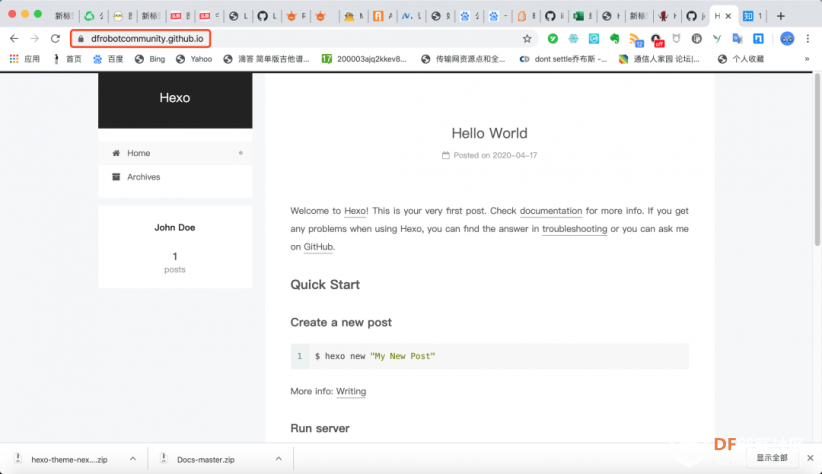This screenshot has height=474, width=822.
Task: Open the 个人收藏 bookmark folder
Action: click(x=741, y=59)
